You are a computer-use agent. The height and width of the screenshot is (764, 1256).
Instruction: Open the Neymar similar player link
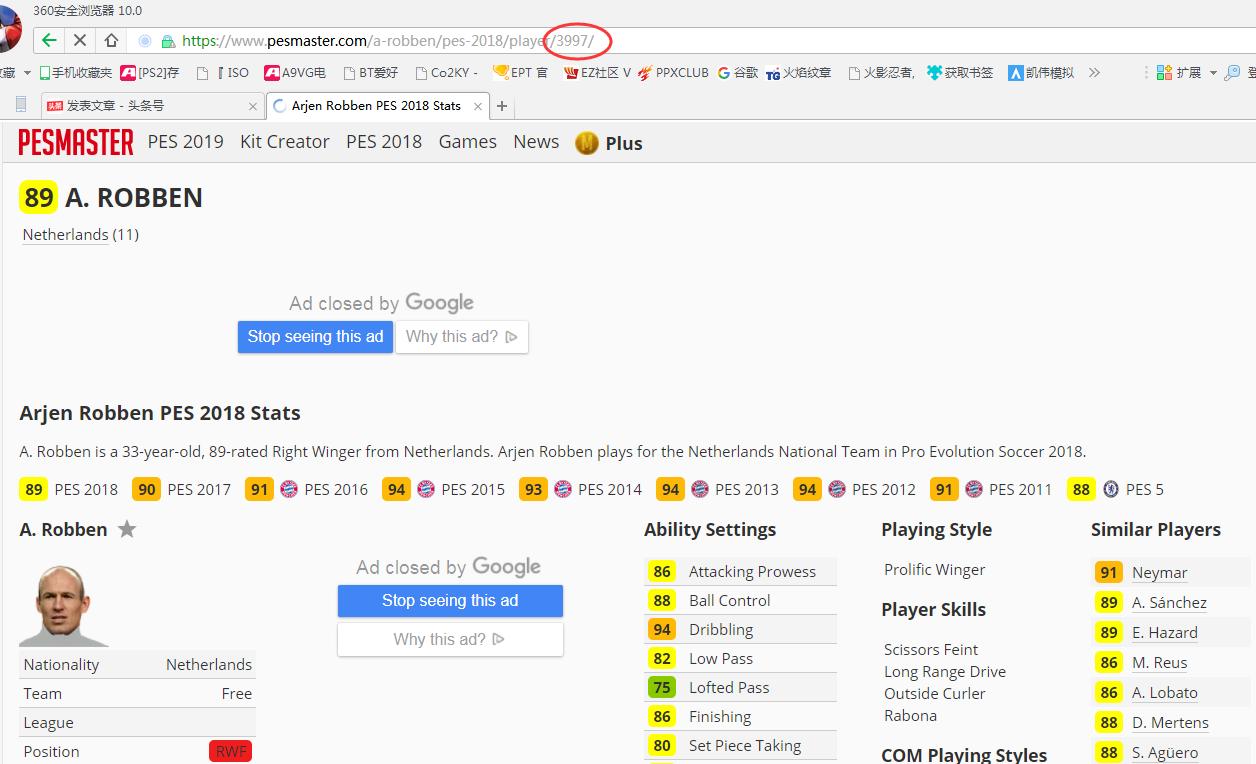coord(1159,572)
